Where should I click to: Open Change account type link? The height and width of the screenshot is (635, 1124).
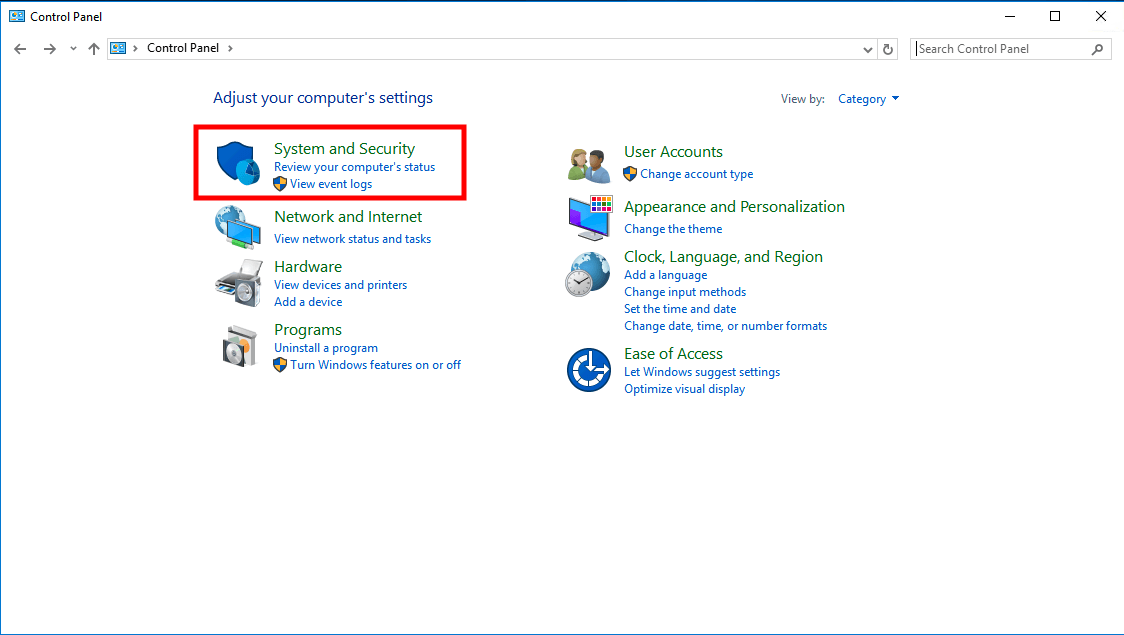697,174
